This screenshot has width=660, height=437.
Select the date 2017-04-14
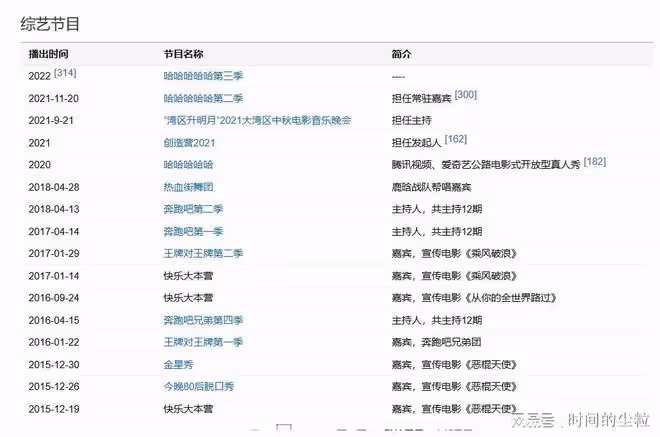tap(54, 232)
